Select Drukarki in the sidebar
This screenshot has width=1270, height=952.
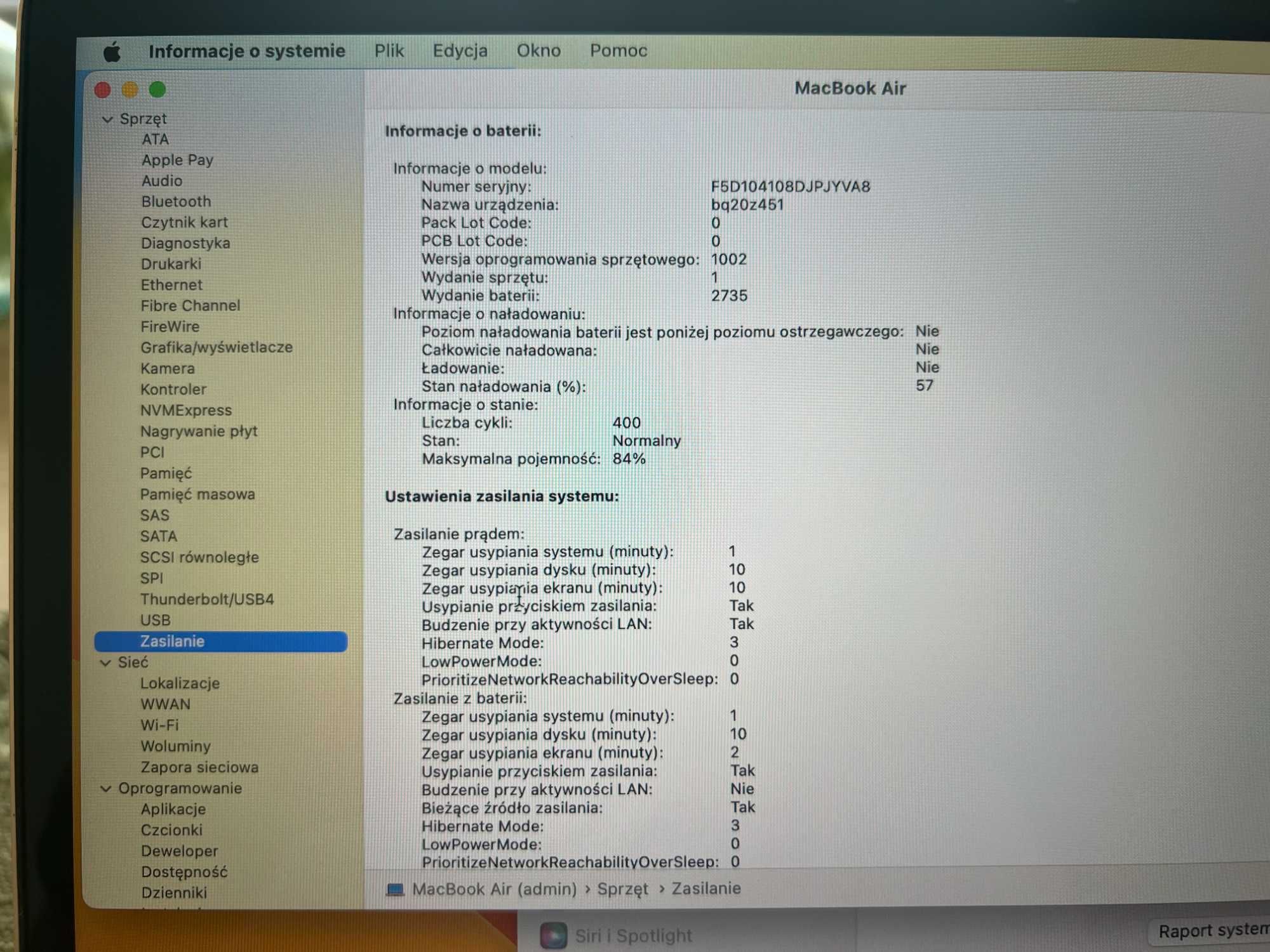[x=171, y=264]
